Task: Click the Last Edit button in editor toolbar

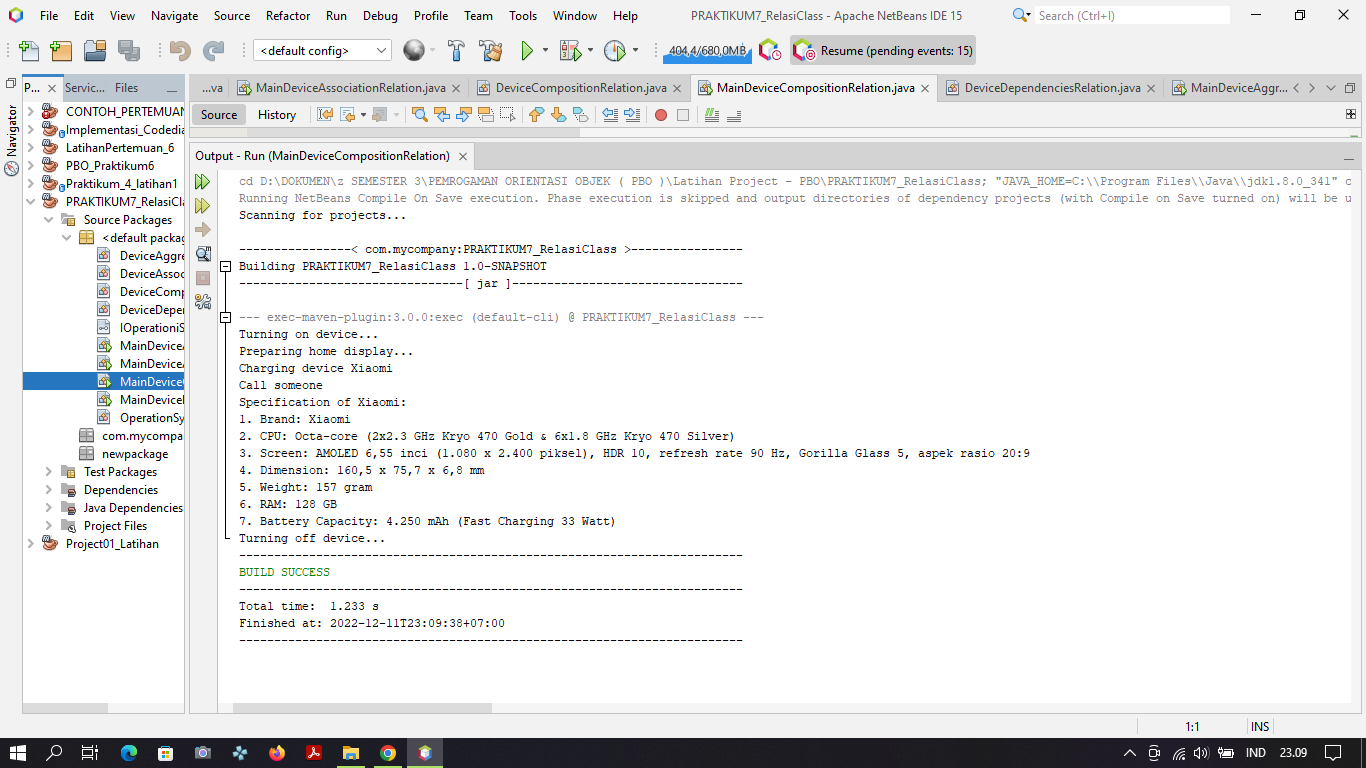Action: click(x=325, y=115)
